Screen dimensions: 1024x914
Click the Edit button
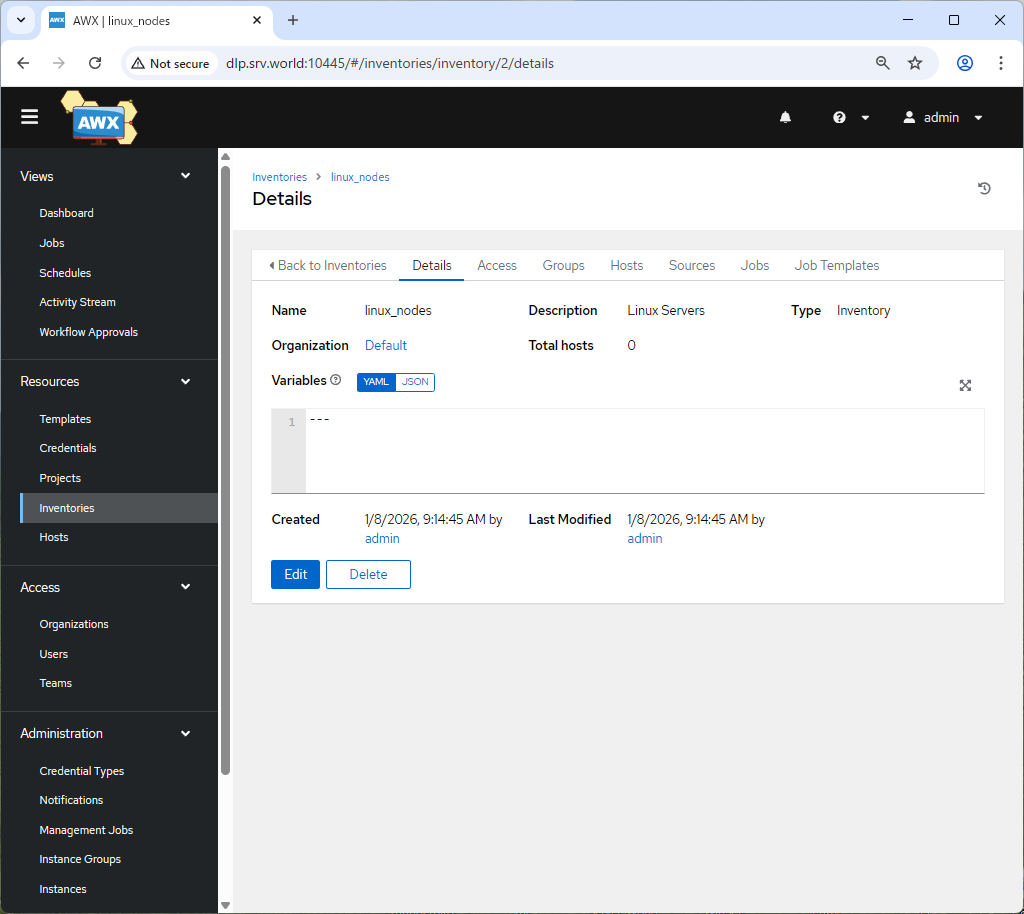[x=295, y=574]
